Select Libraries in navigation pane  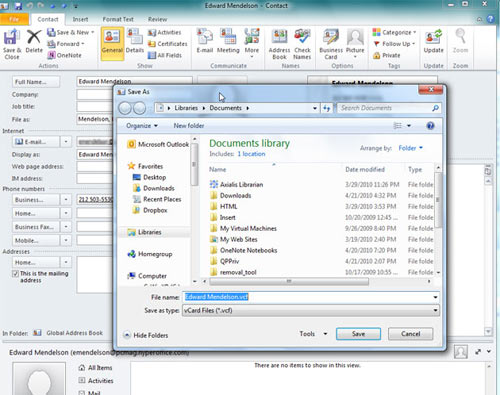[144, 232]
